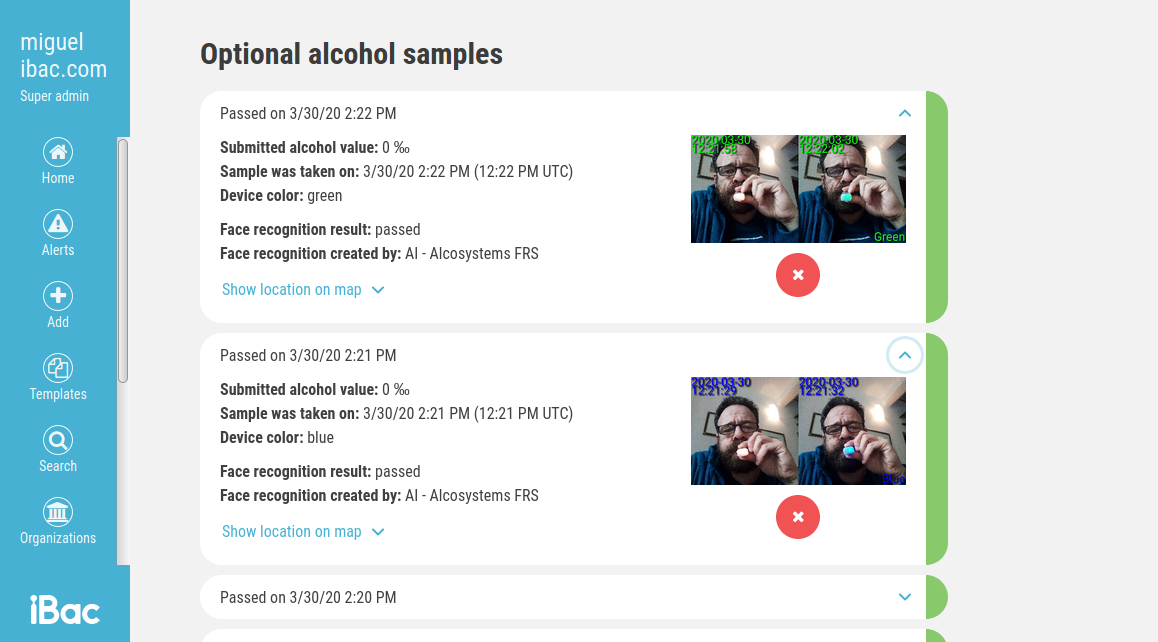Click the iBac logo

point(64,609)
